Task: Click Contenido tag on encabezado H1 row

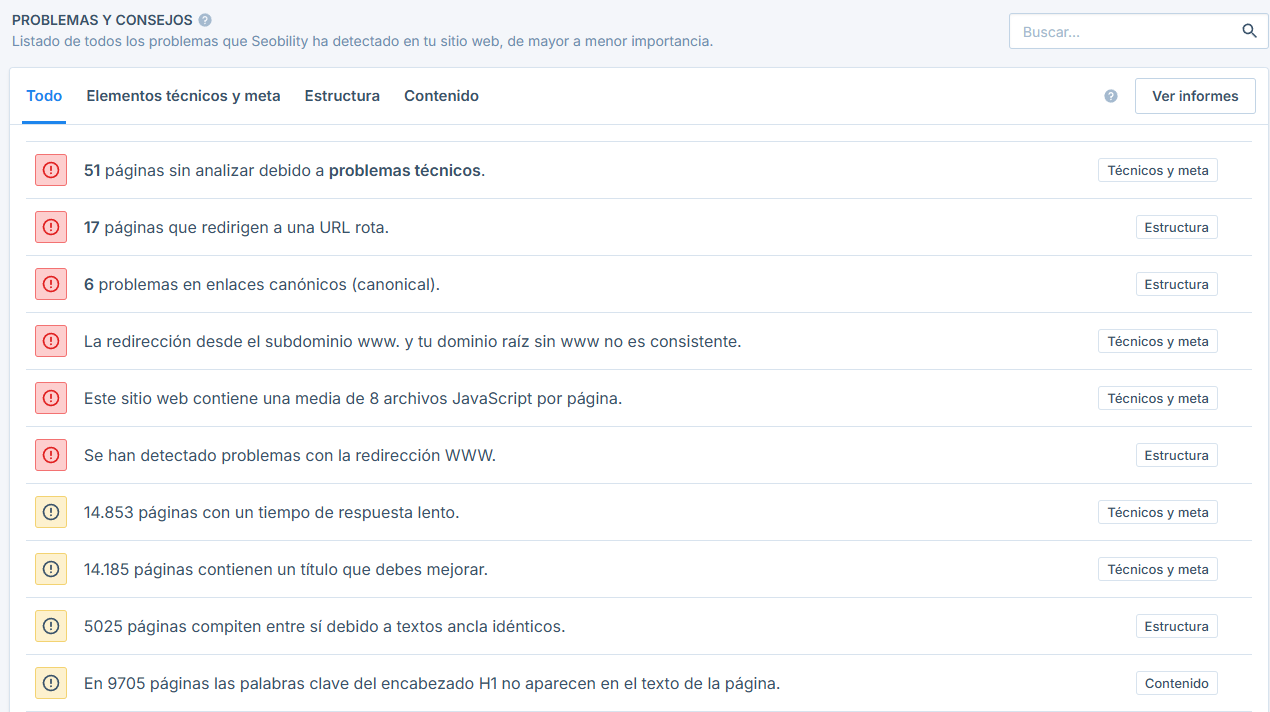Action: tap(1176, 683)
